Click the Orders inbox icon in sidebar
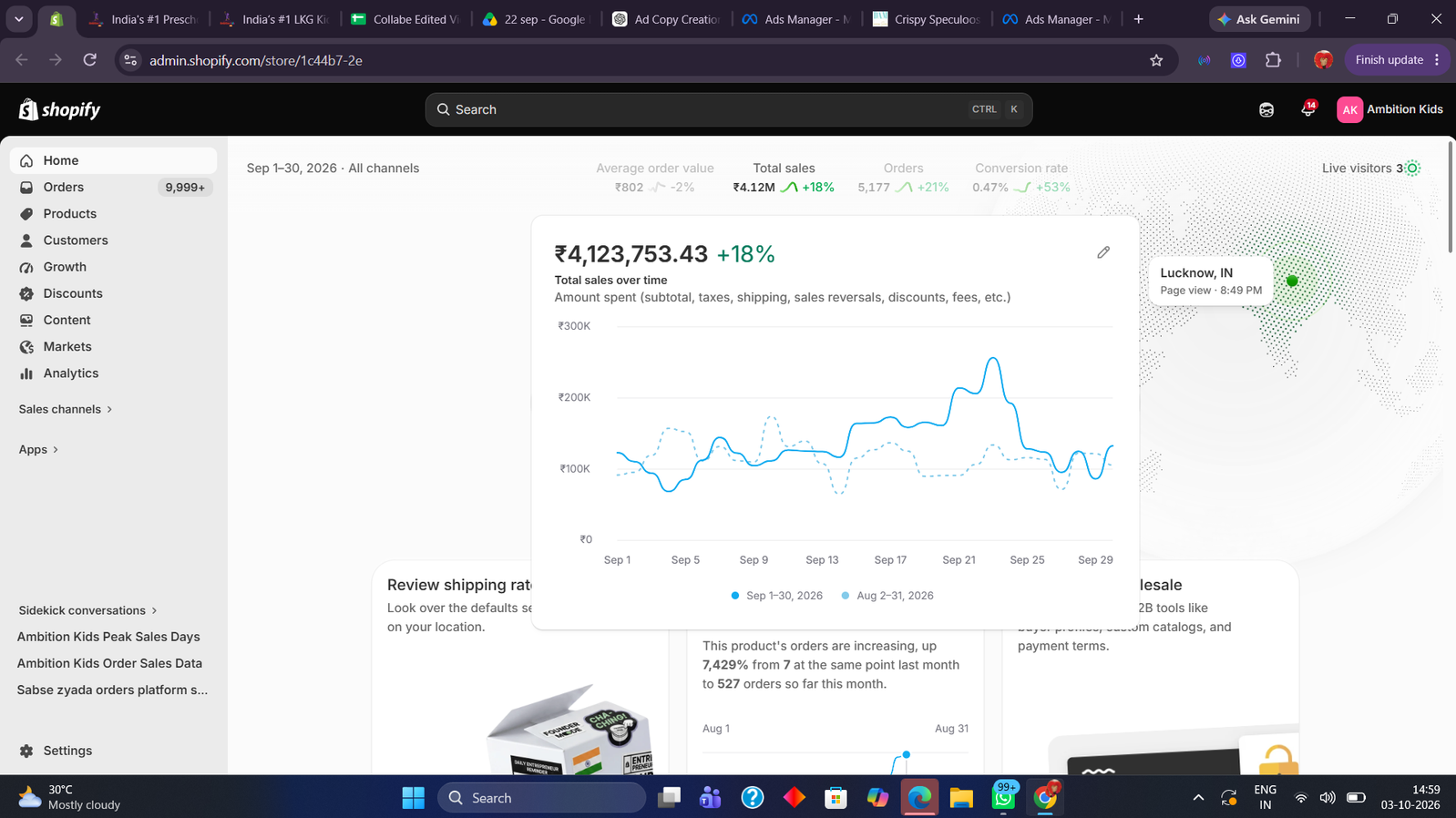Screen dimensions: 1456x818 point(26,187)
